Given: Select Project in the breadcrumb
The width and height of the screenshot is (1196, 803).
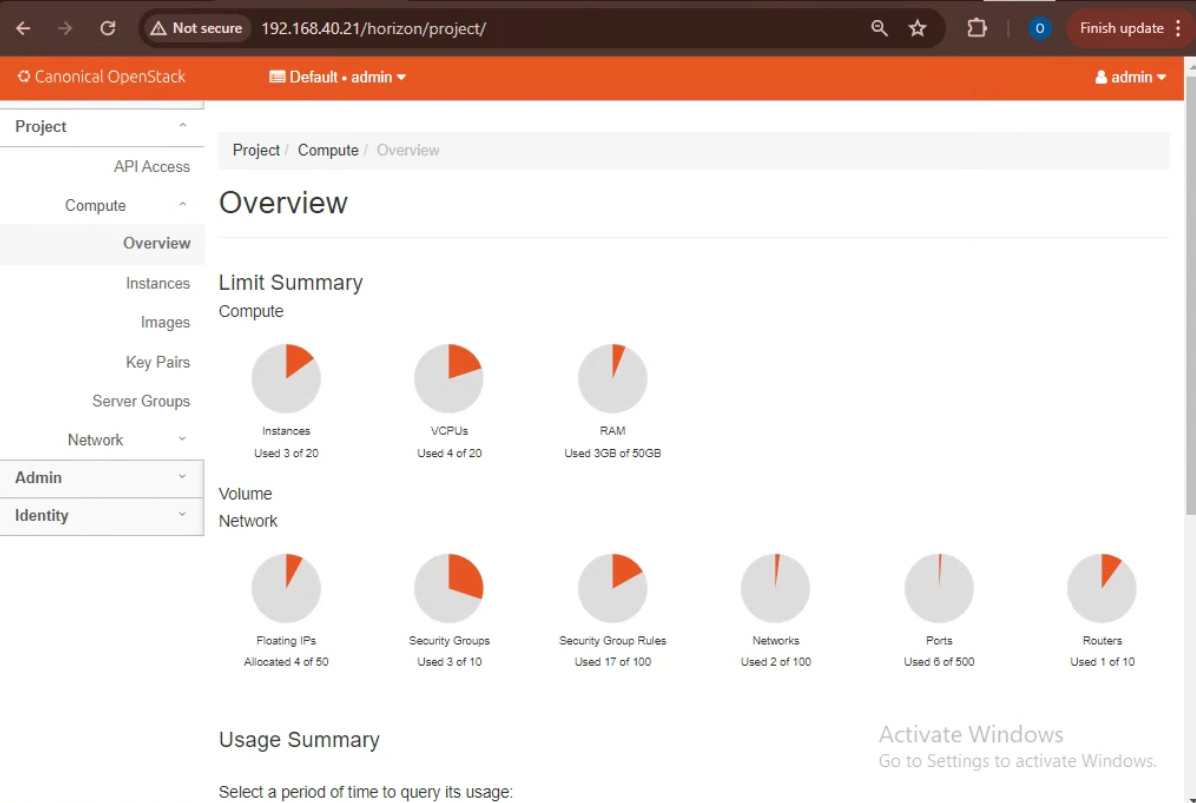Looking at the screenshot, I should click(x=256, y=150).
